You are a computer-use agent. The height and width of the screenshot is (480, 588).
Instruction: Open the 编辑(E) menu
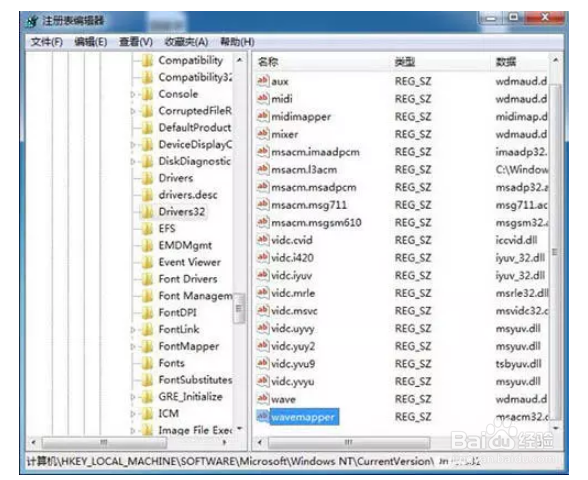coord(91,42)
